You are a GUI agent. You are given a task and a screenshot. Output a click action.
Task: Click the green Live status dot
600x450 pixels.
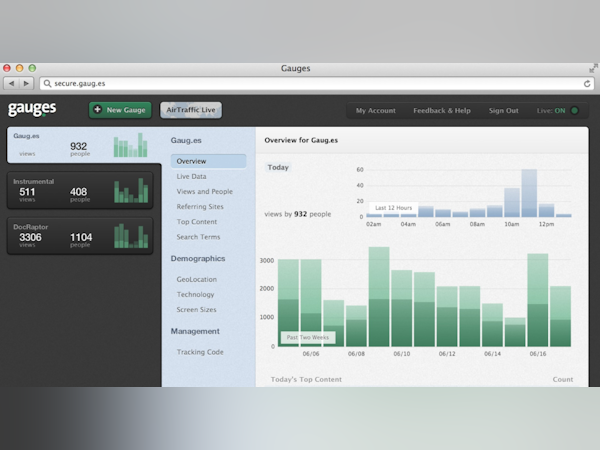coord(574,111)
